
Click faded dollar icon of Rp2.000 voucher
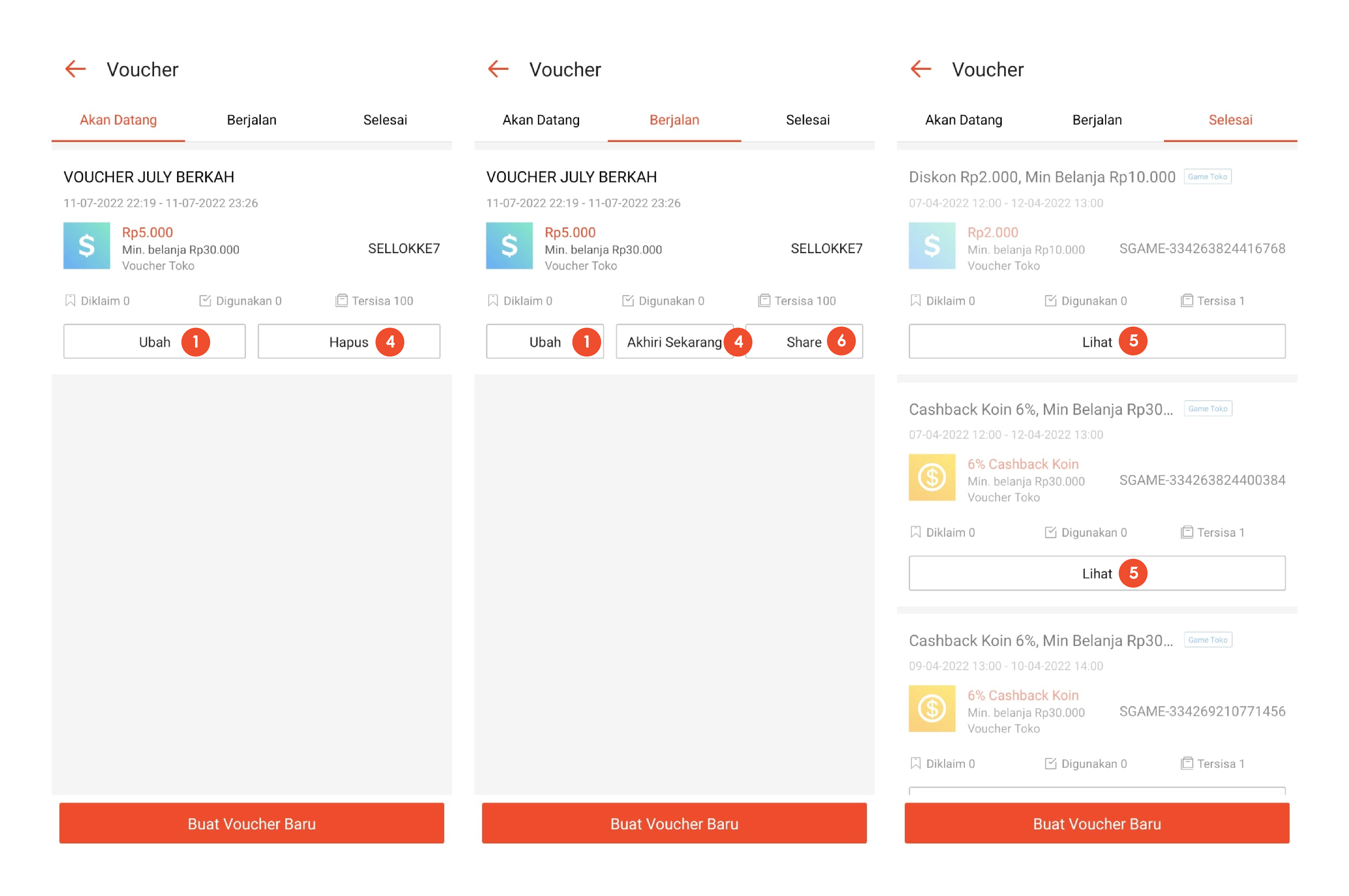(932, 246)
